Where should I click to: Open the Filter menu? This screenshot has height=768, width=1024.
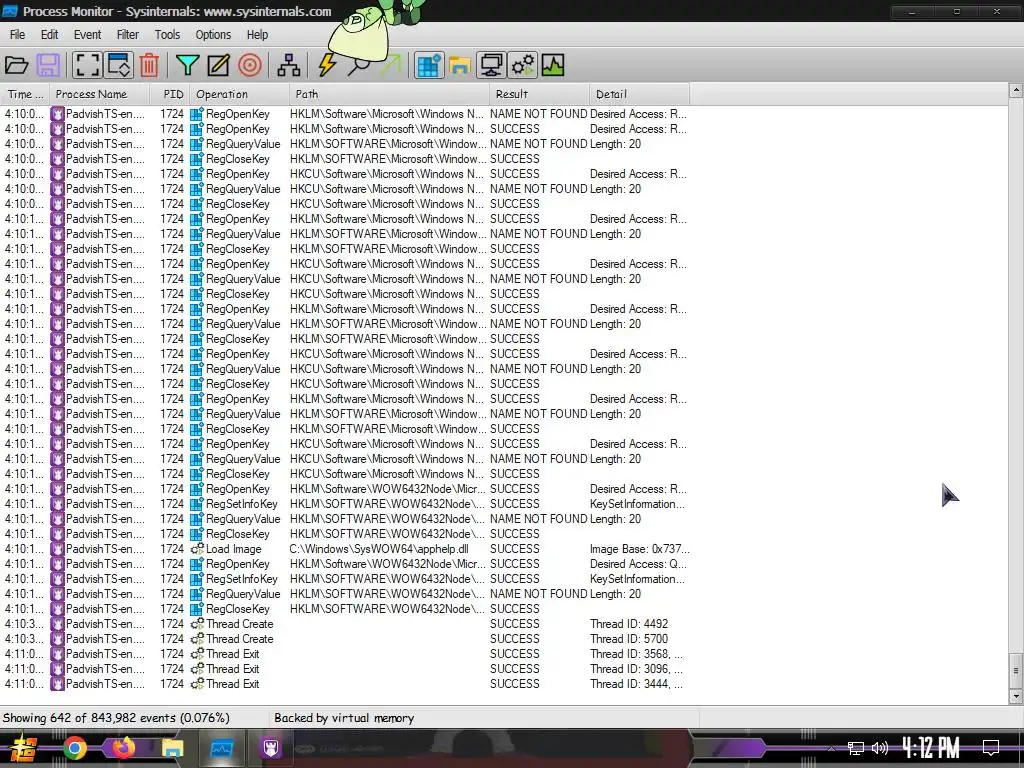click(x=127, y=35)
